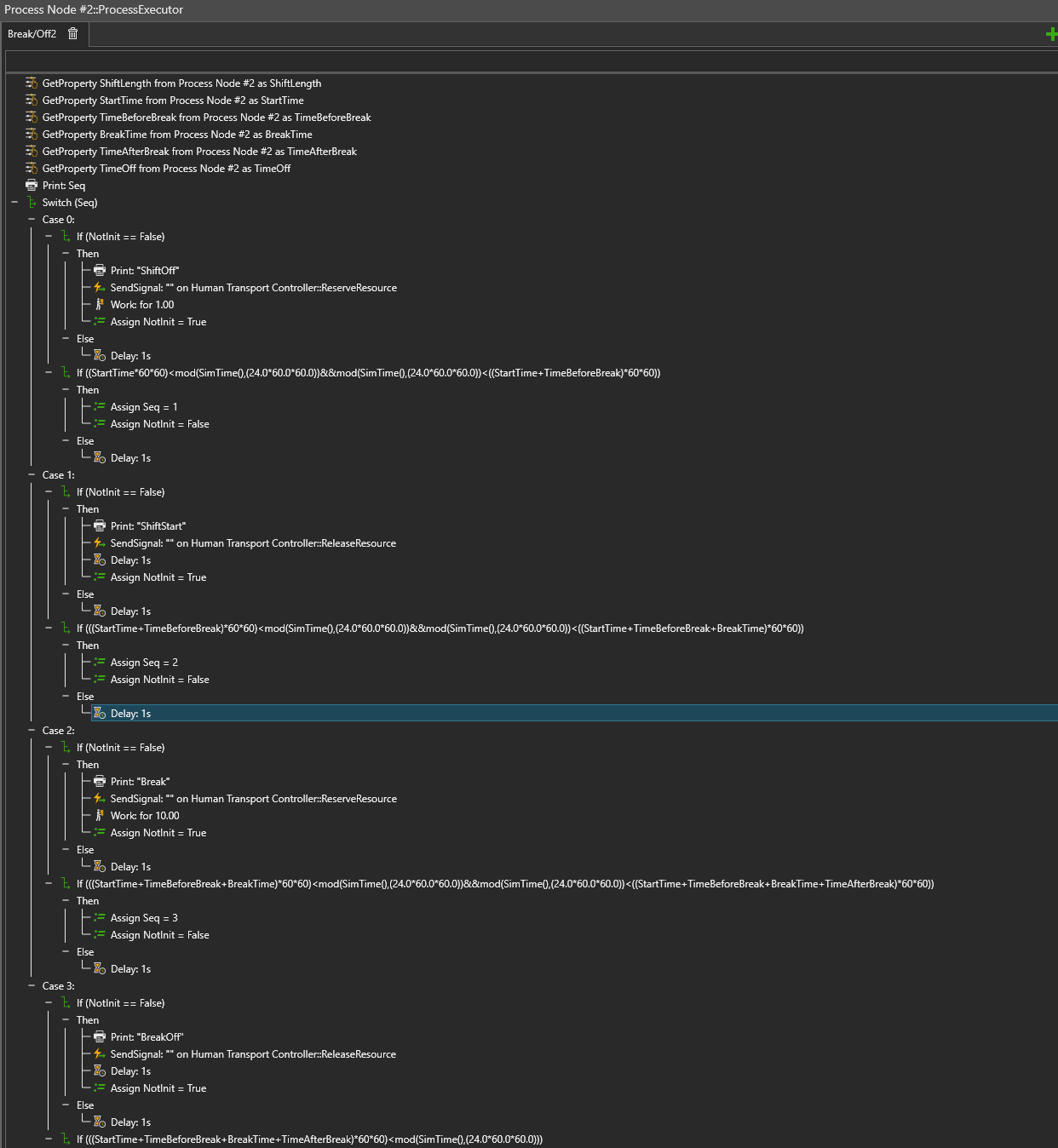Image resolution: width=1058 pixels, height=1148 pixels.
Task: Collapse the Case 3 branch
Action: click(x=32, y=986)
